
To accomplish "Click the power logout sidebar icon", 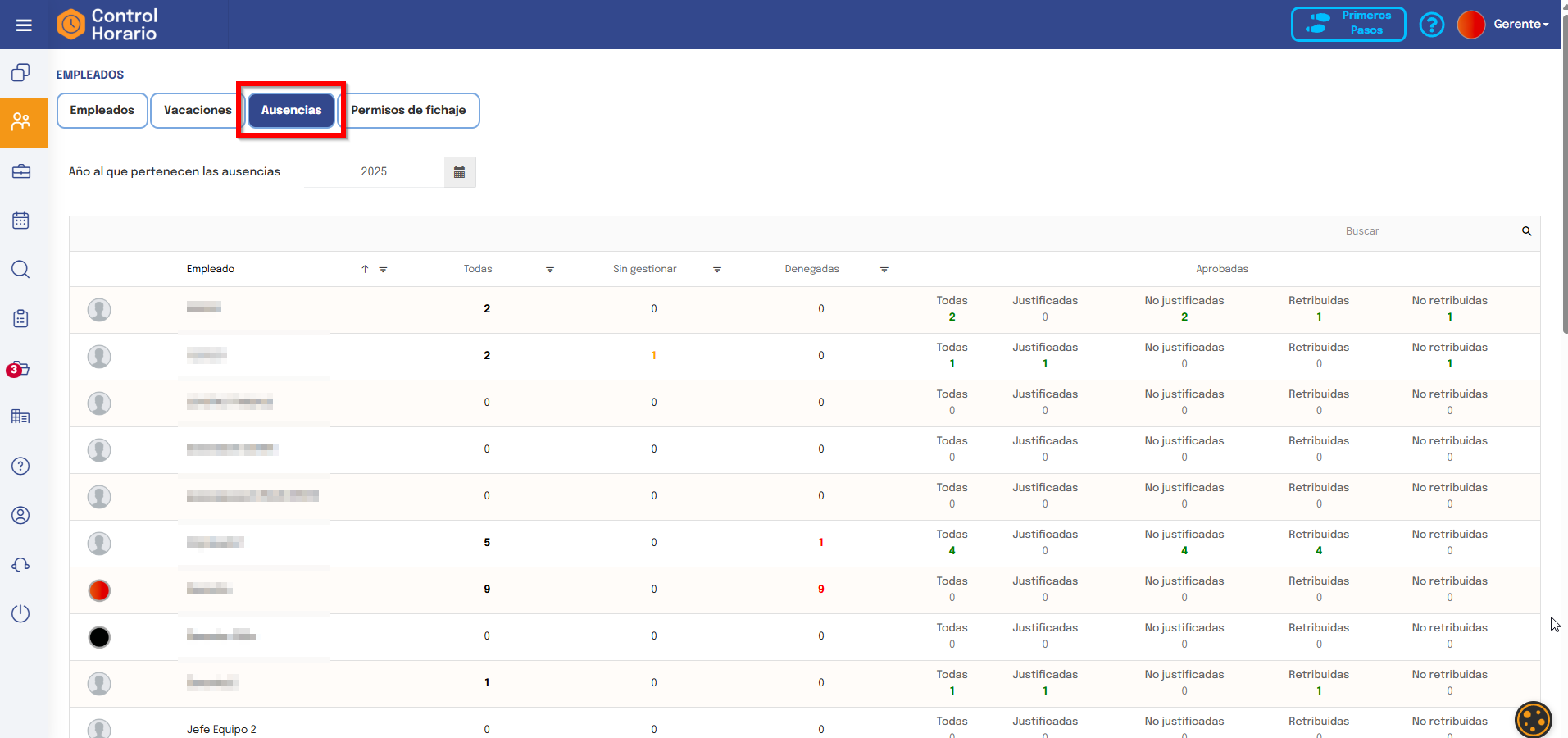I will [21, 613].
